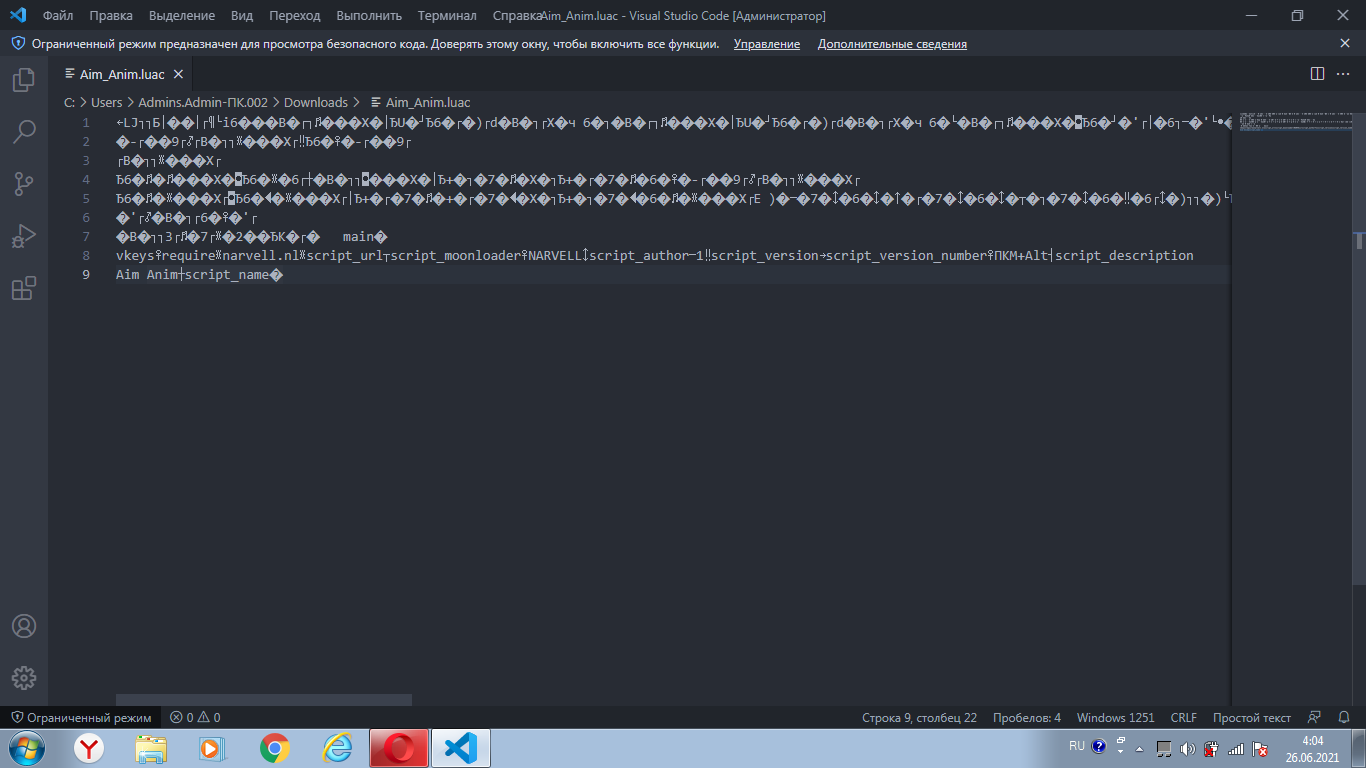Change CRLF line ending setting
Screen dimensions: 1366x768
[1183, 718]
